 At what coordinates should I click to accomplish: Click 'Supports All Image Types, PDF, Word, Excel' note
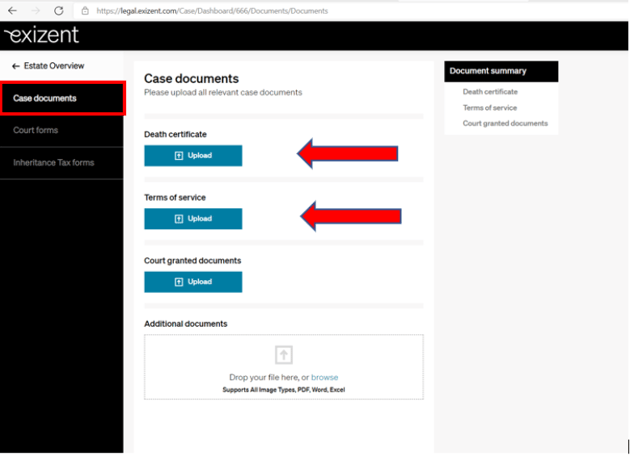284,390
